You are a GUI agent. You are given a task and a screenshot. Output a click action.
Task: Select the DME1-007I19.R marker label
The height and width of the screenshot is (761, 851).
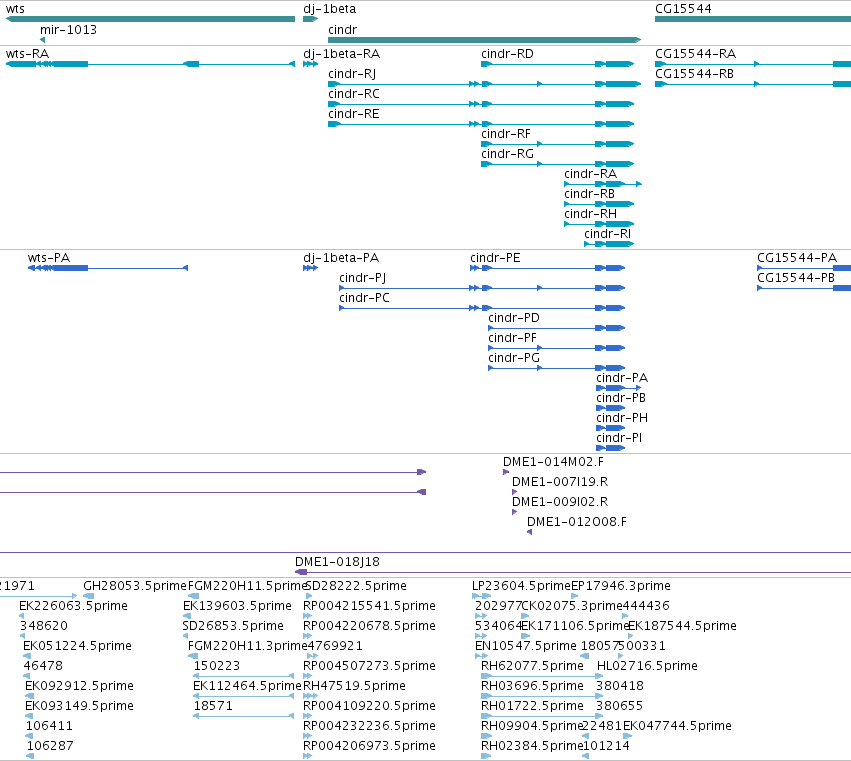pyautogui.click(x=560, y=482)
